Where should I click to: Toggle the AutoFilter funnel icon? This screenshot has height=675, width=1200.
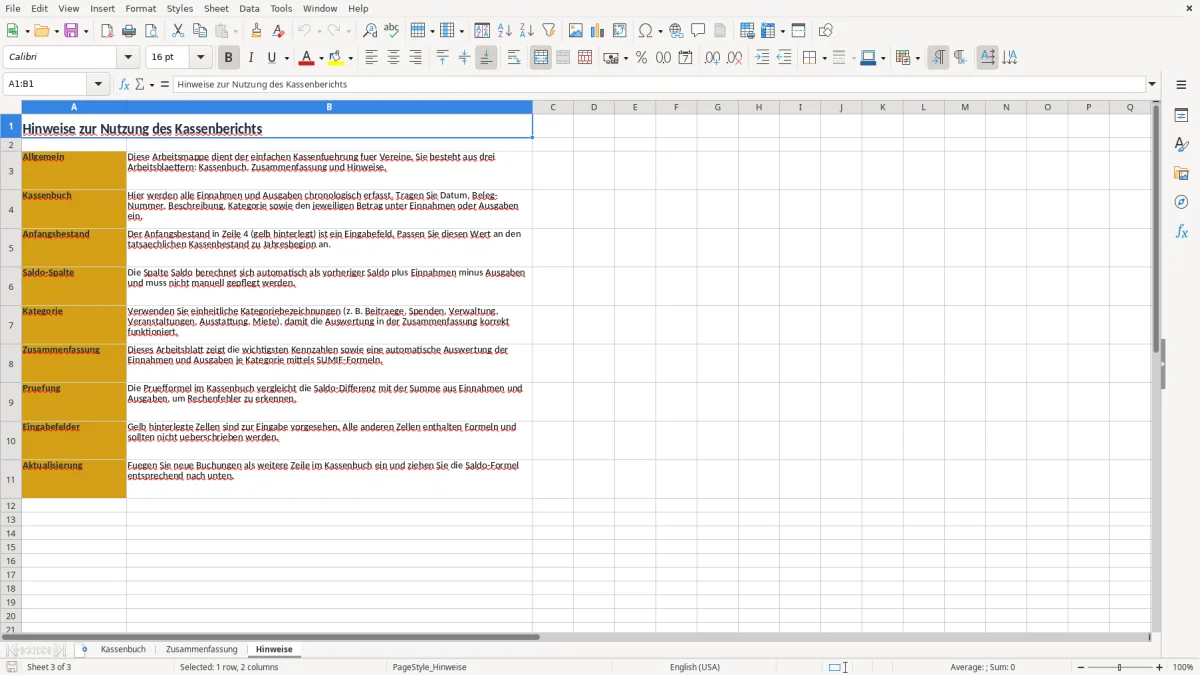549,31
